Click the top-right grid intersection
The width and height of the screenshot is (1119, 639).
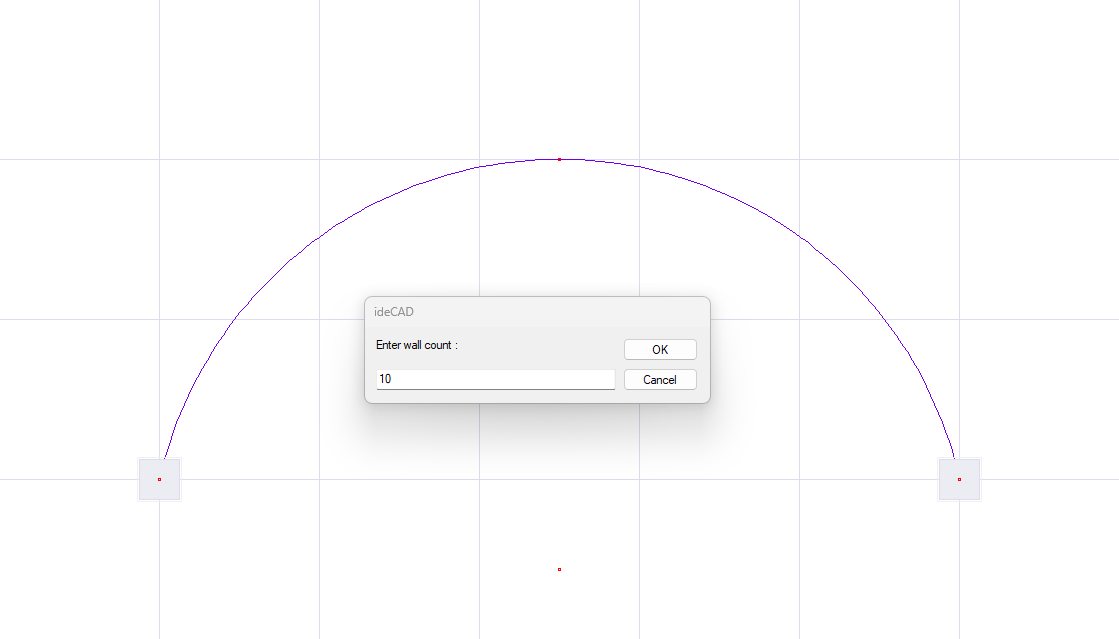[959, 159]
